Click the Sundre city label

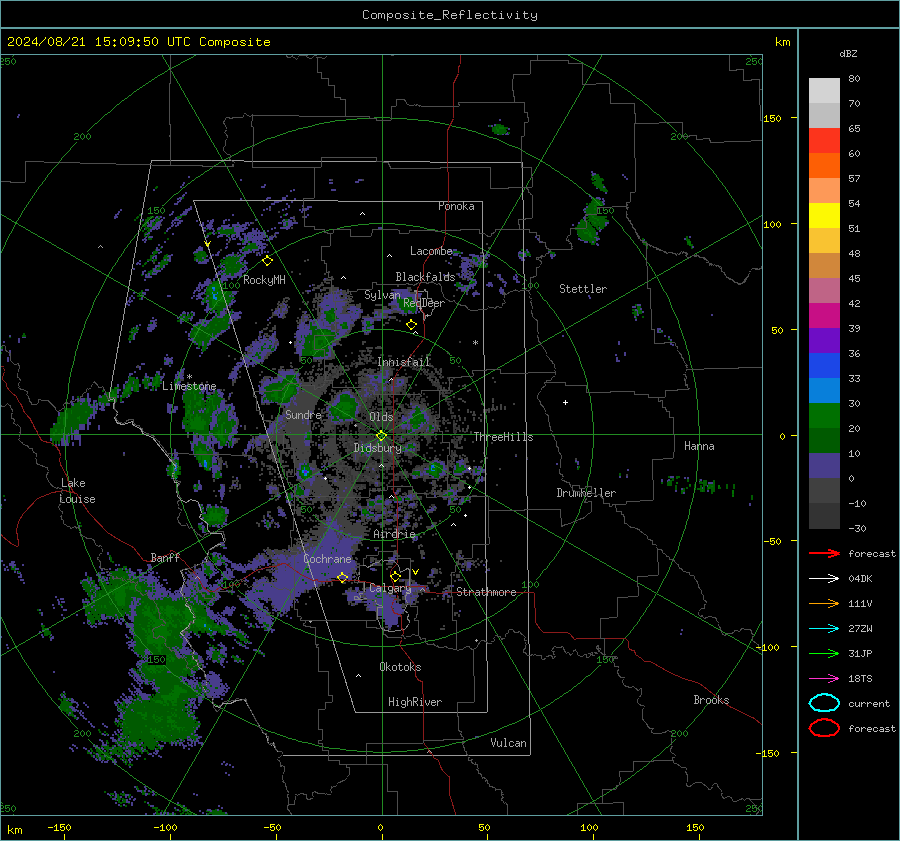coord(303,414)
